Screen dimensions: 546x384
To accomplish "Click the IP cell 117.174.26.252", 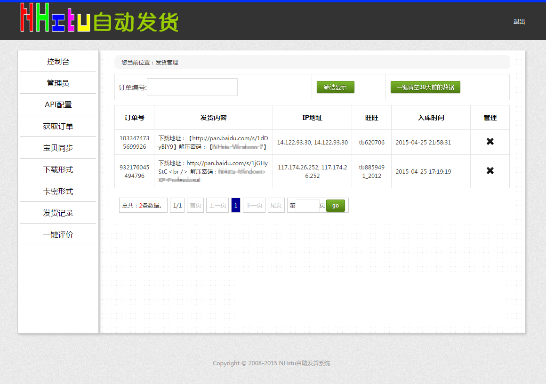I will click(x=312, y=171).
